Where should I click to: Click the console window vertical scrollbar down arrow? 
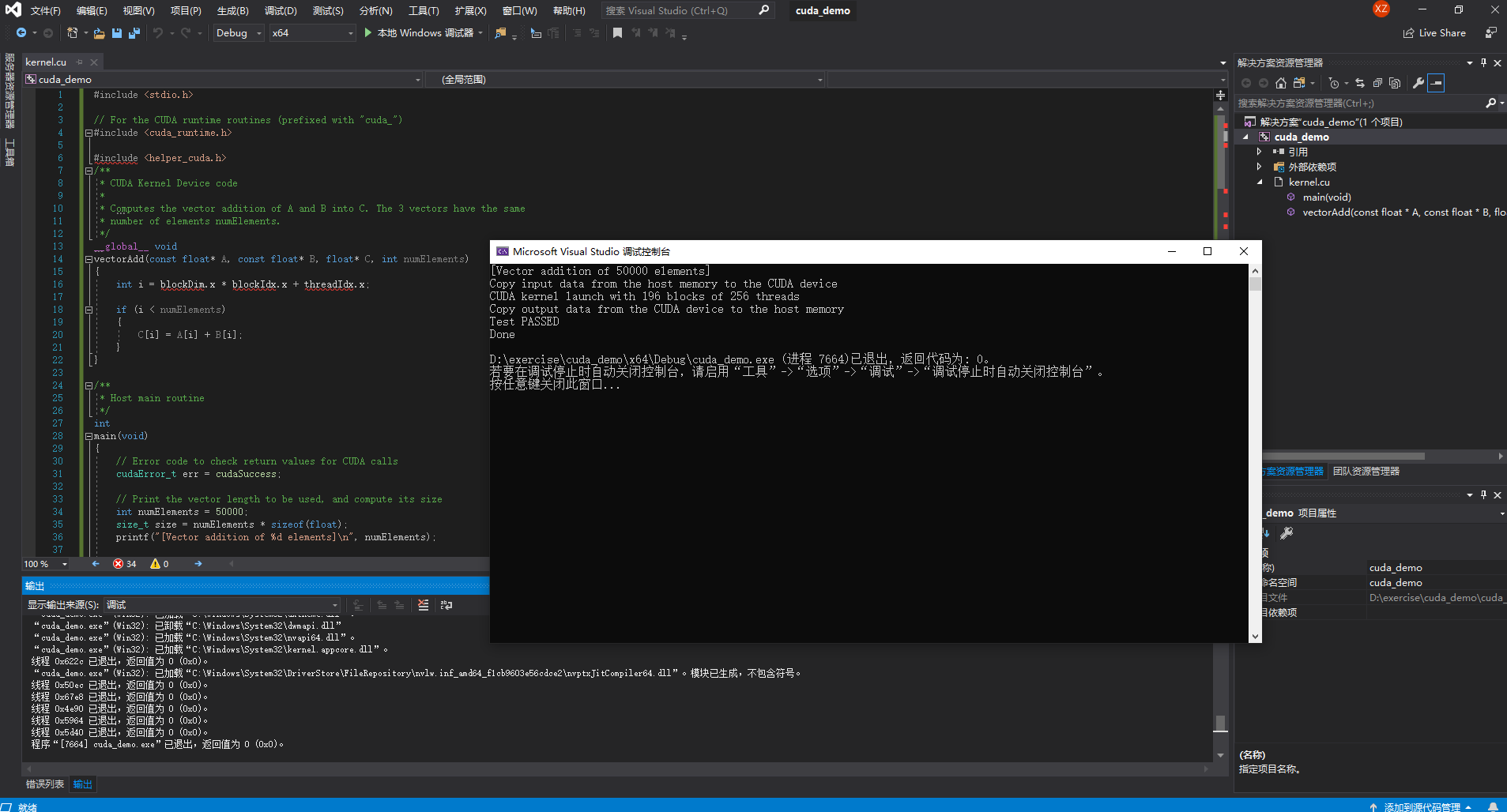1255,636
